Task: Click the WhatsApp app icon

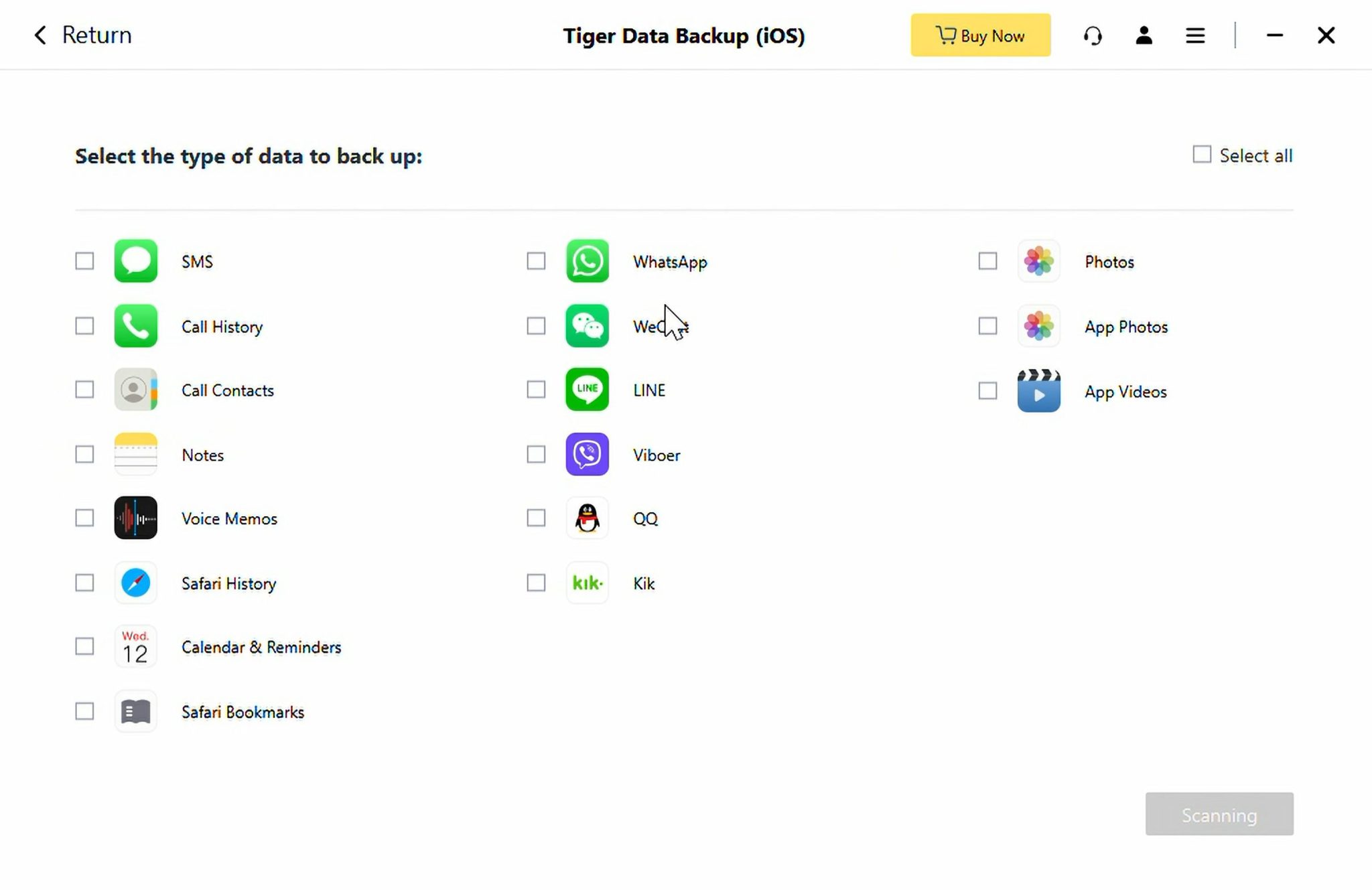Action: point(587,261)
